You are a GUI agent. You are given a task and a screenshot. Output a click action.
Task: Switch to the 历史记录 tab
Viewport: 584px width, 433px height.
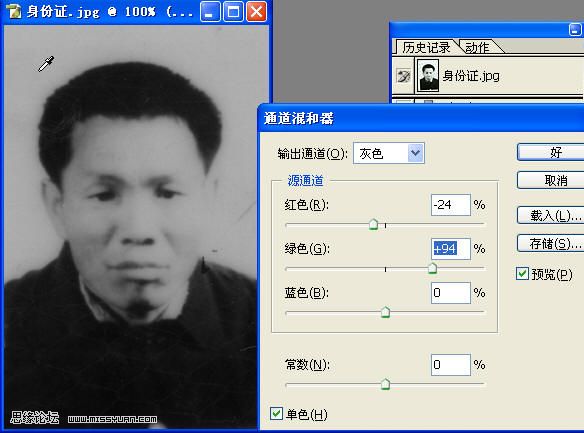(426, 48)
